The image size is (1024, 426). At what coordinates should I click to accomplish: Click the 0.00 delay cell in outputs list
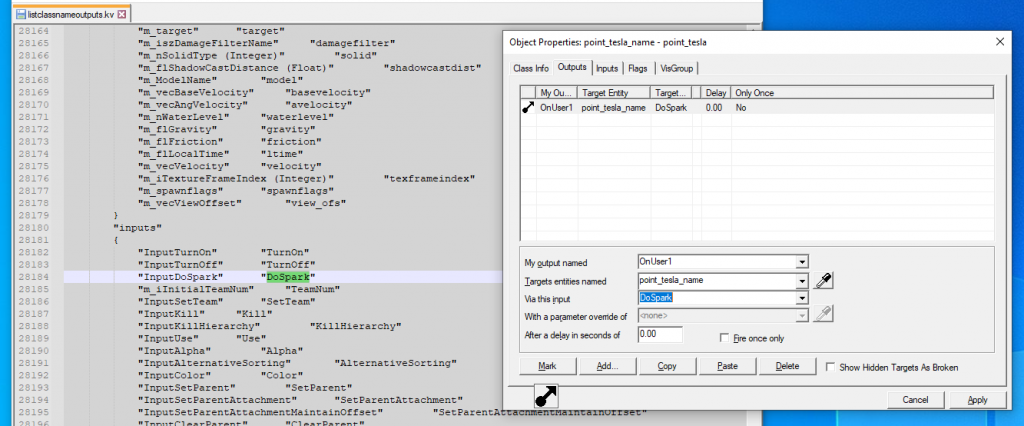click(x=714, y=108)
